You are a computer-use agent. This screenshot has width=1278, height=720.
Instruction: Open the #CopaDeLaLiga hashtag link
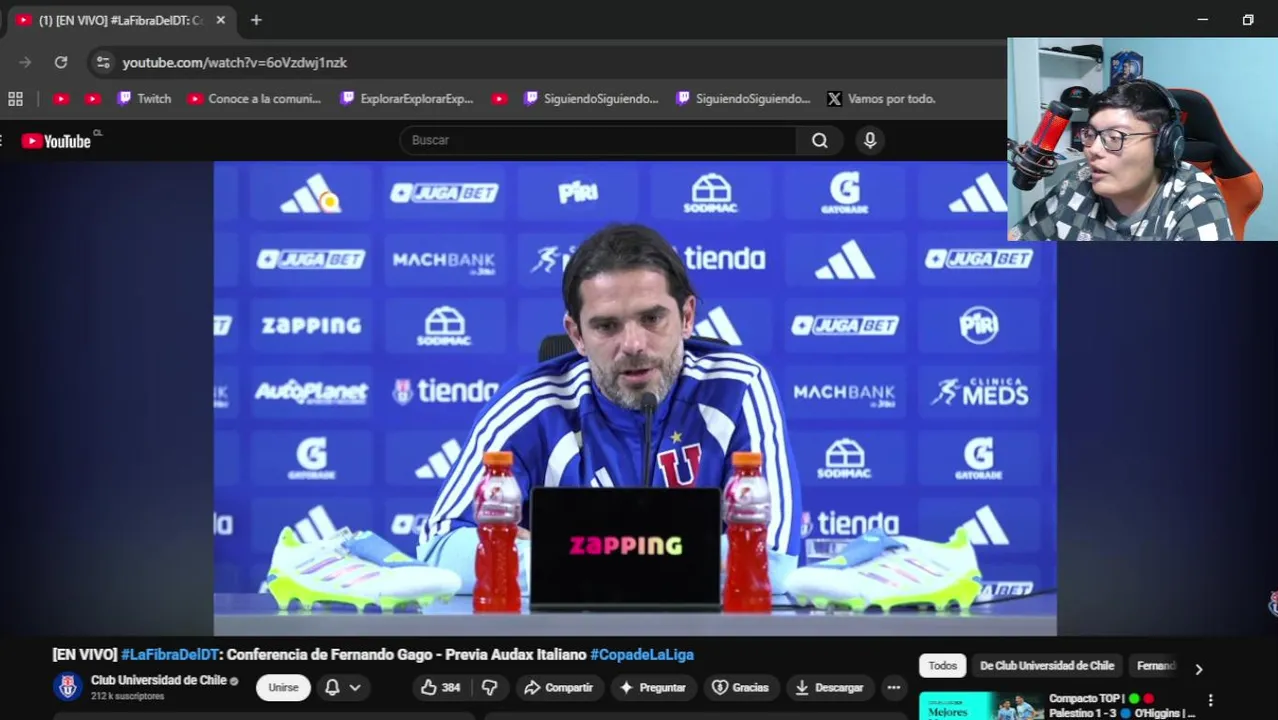[x=642, y=654]
